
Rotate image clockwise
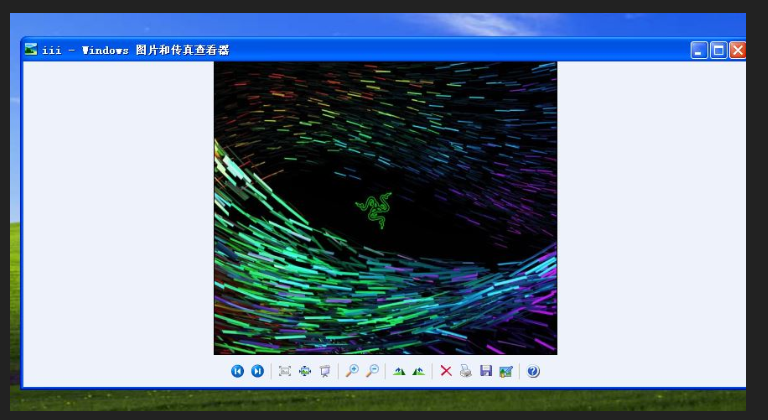tap(399, 371)
